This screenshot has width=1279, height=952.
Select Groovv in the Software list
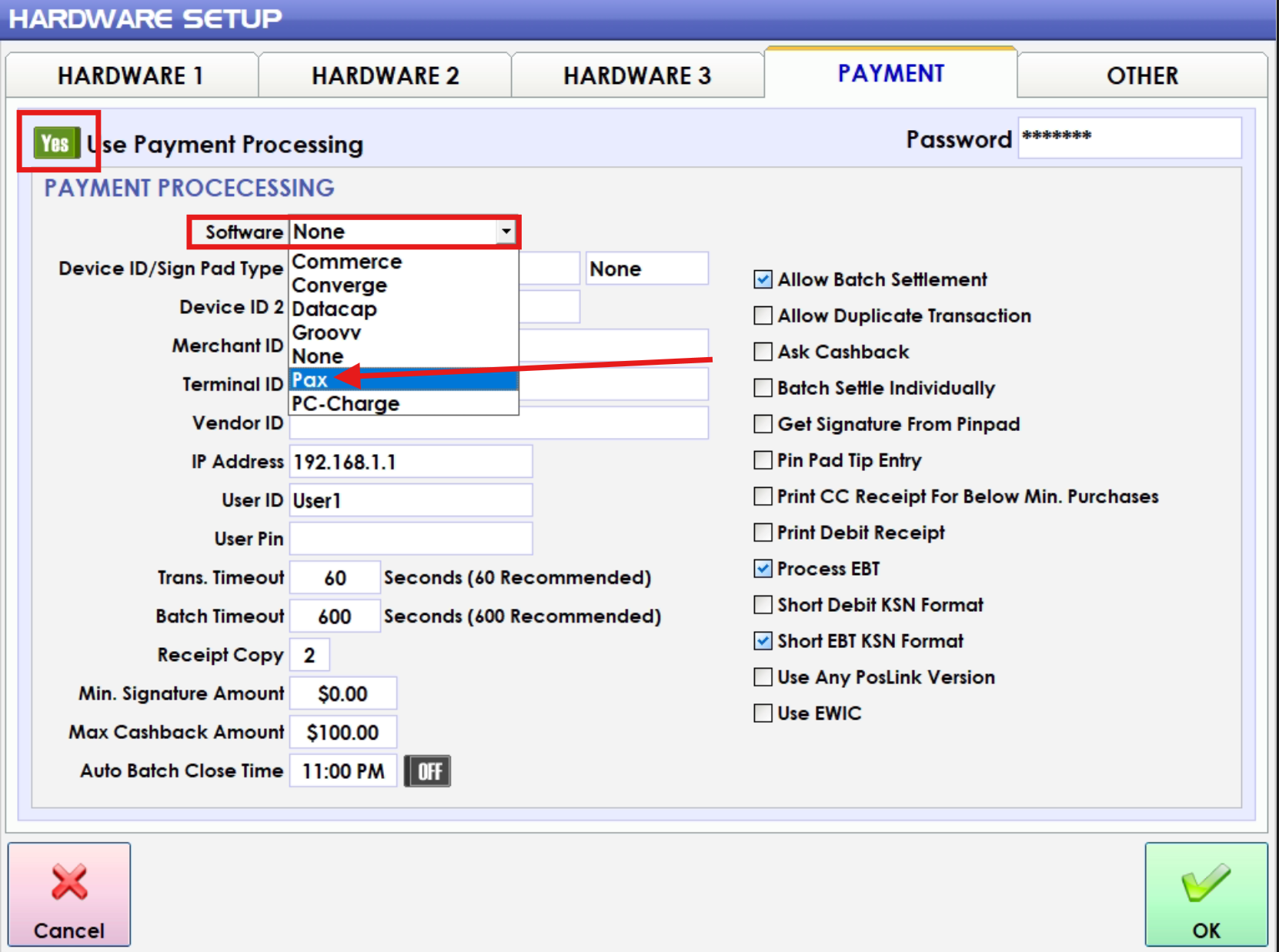404,333
